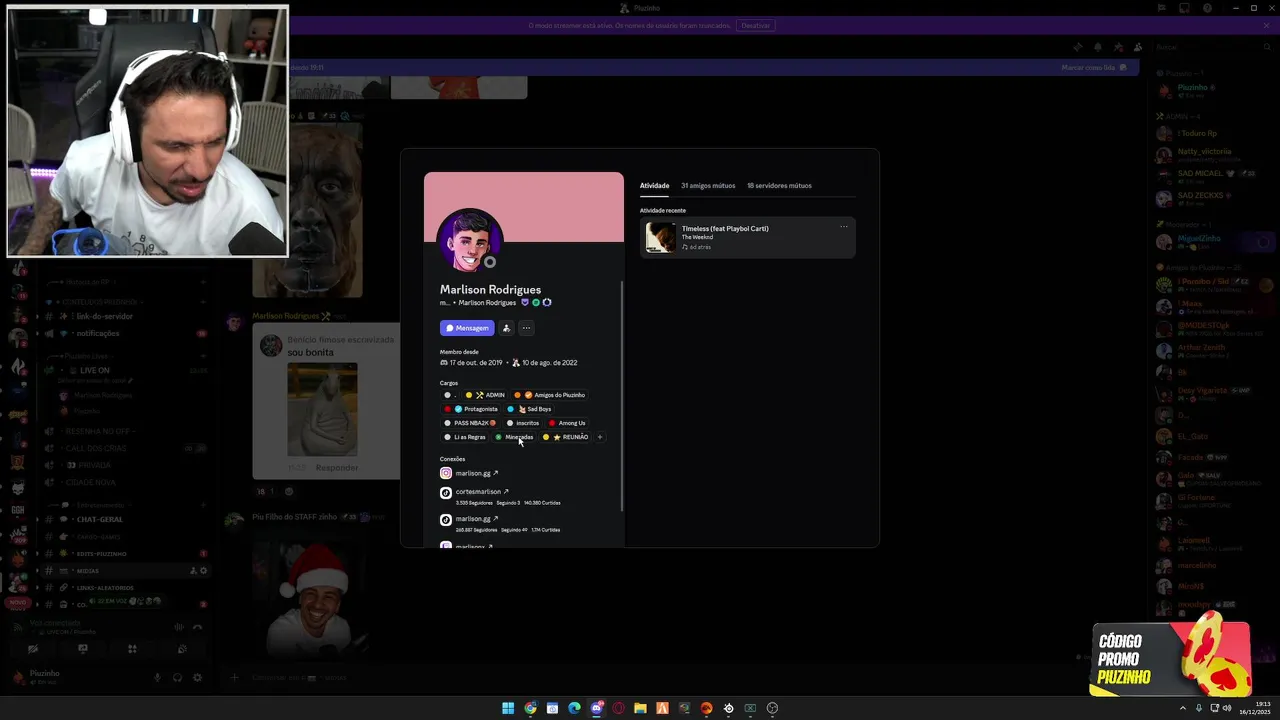This screenshot has width=1280, height=720.
Task: Open options for the Timeless activity card
Action: coord(844,227)
